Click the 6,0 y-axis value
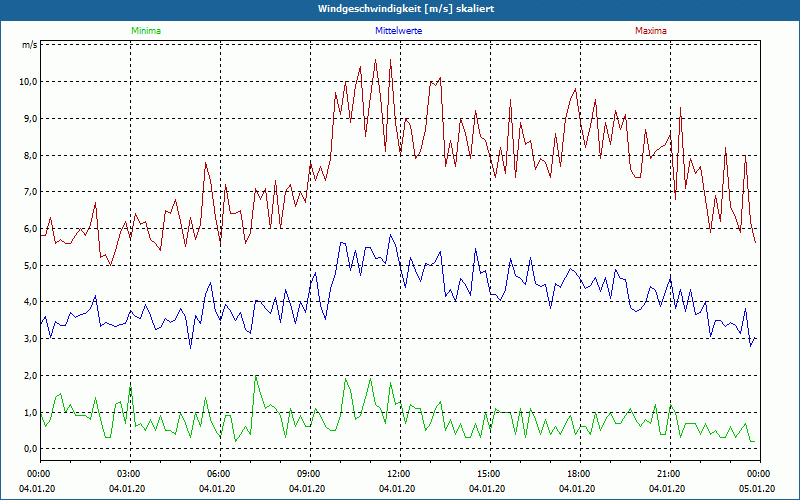Viewport: 800px width, 500px height. 29,229
